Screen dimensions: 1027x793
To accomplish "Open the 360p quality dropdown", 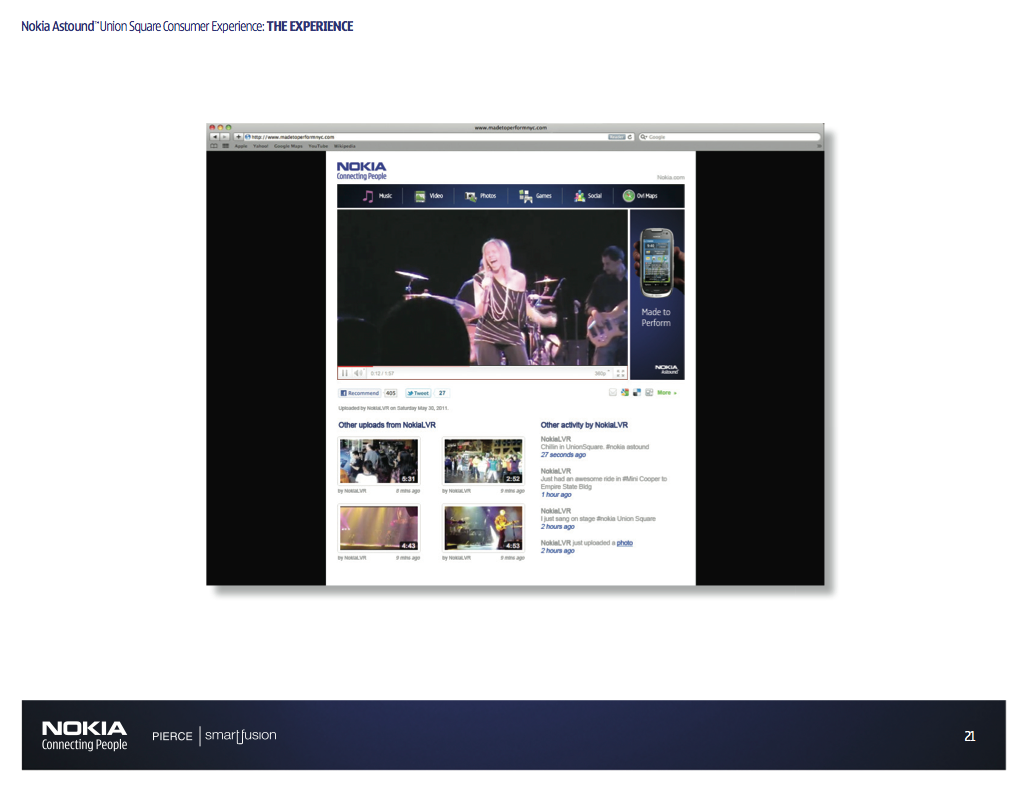I will [602, 373].
